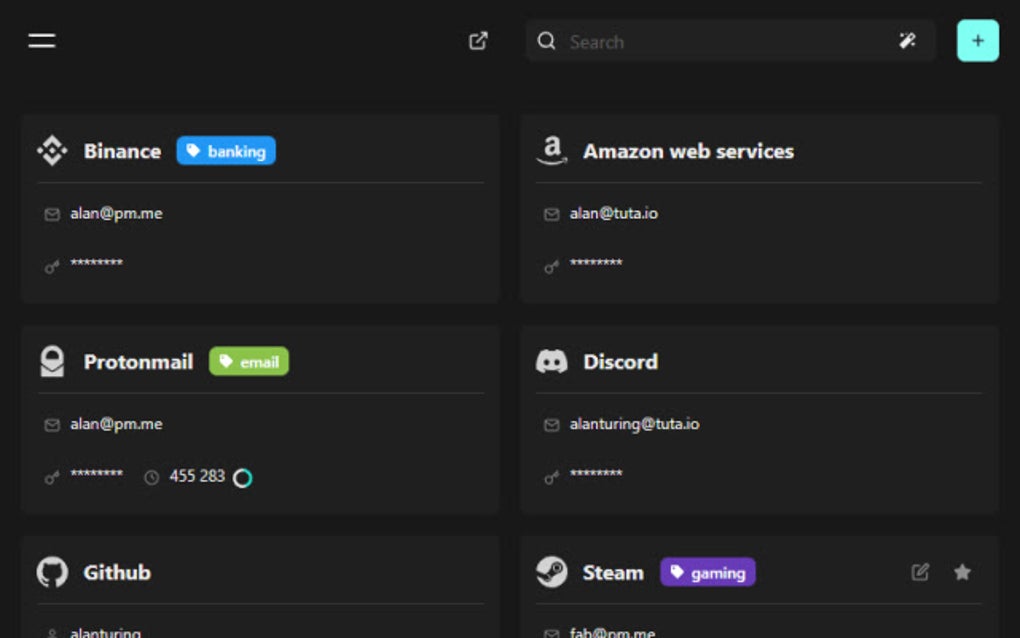Image resolution: width=1020 pixels, height=638 pixels.
Task: Click the key icon on the Binance card
Action: click(51, 265)
